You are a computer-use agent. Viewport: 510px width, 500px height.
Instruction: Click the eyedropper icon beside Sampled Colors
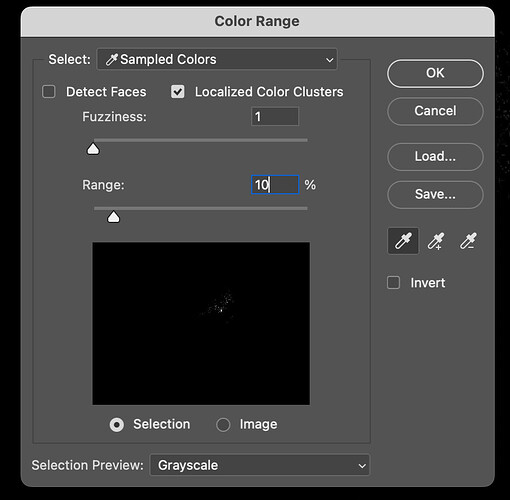pyautogui.click(x=112, y=59)
